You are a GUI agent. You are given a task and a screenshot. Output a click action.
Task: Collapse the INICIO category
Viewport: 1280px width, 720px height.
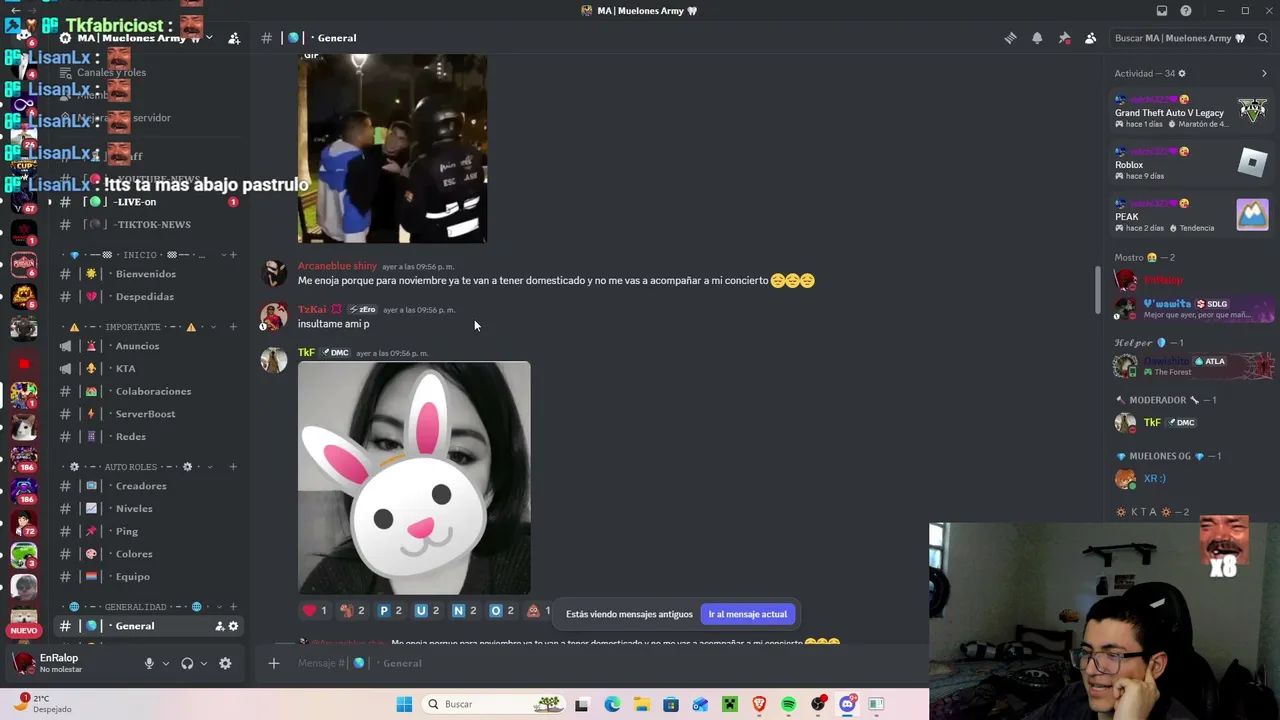[140, 255]
